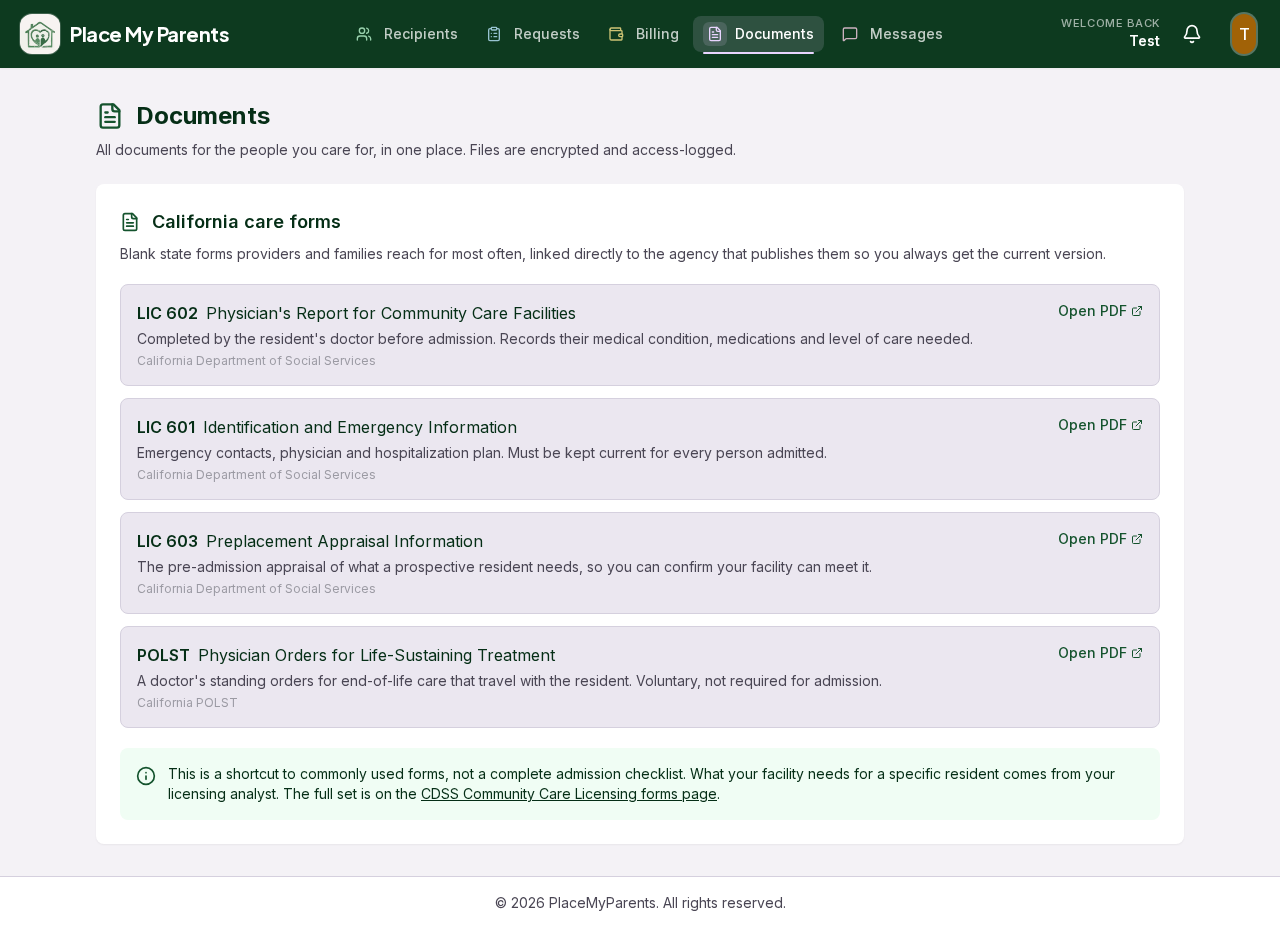Open PDF for LIC 603 Preplacement Appraisal
Image resolution: width=1280 pixels, height=929 pixels.
point(1100,539)
